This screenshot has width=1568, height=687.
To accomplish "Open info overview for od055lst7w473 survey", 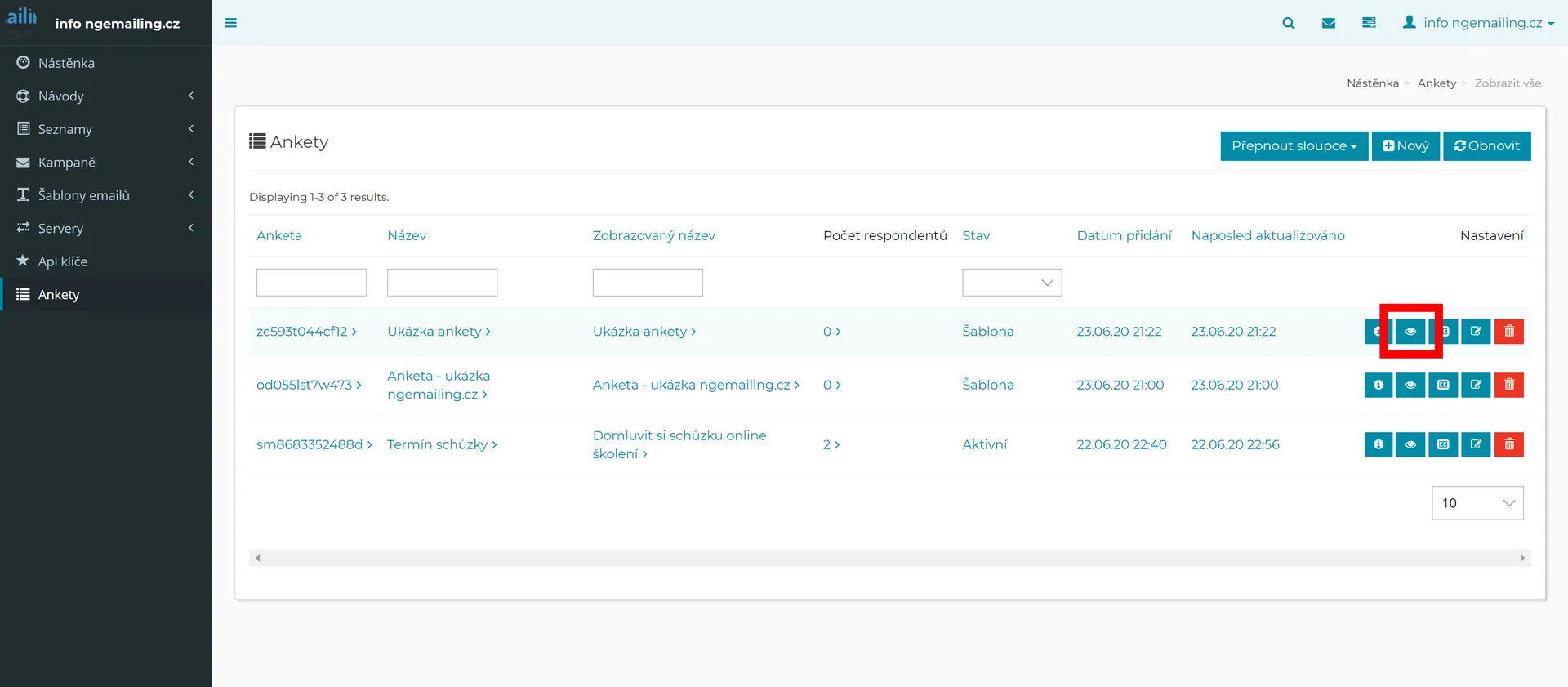I will pos(1378,385).
